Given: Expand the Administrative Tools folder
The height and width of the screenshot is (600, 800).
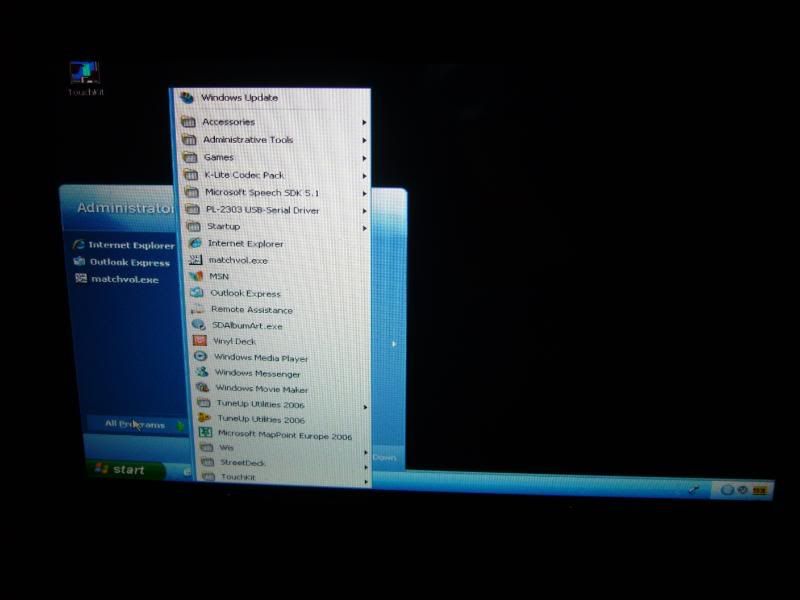Looking at the screenshot, I should (x=248, y=140).
